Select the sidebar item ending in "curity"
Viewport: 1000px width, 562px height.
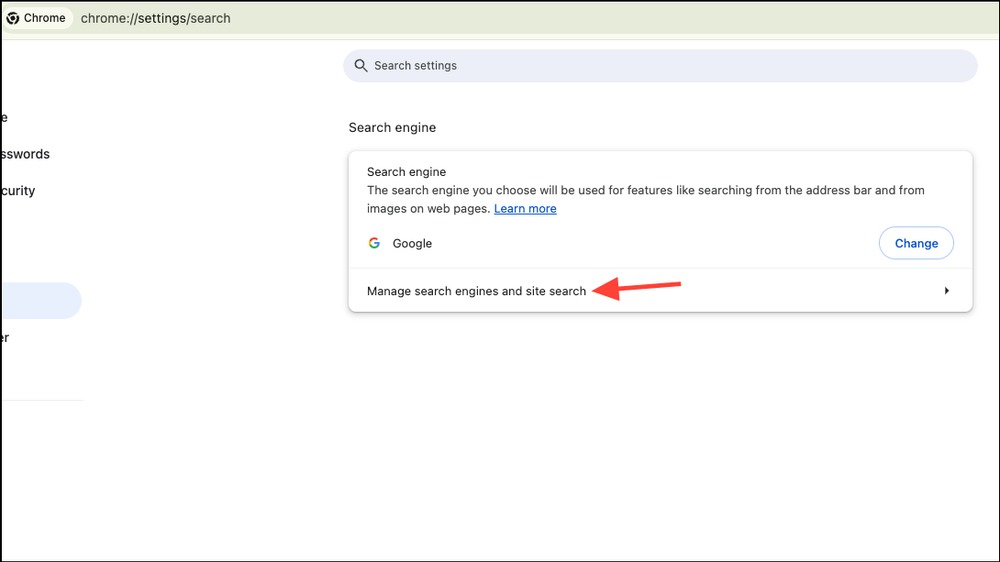pyautogui.click(x=18, y=191)
